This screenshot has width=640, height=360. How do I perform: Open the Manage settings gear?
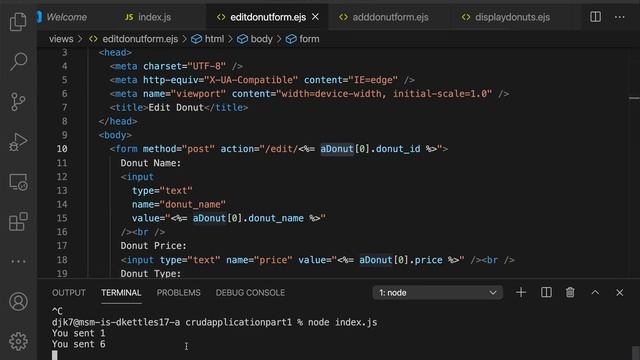coord(18,341)
